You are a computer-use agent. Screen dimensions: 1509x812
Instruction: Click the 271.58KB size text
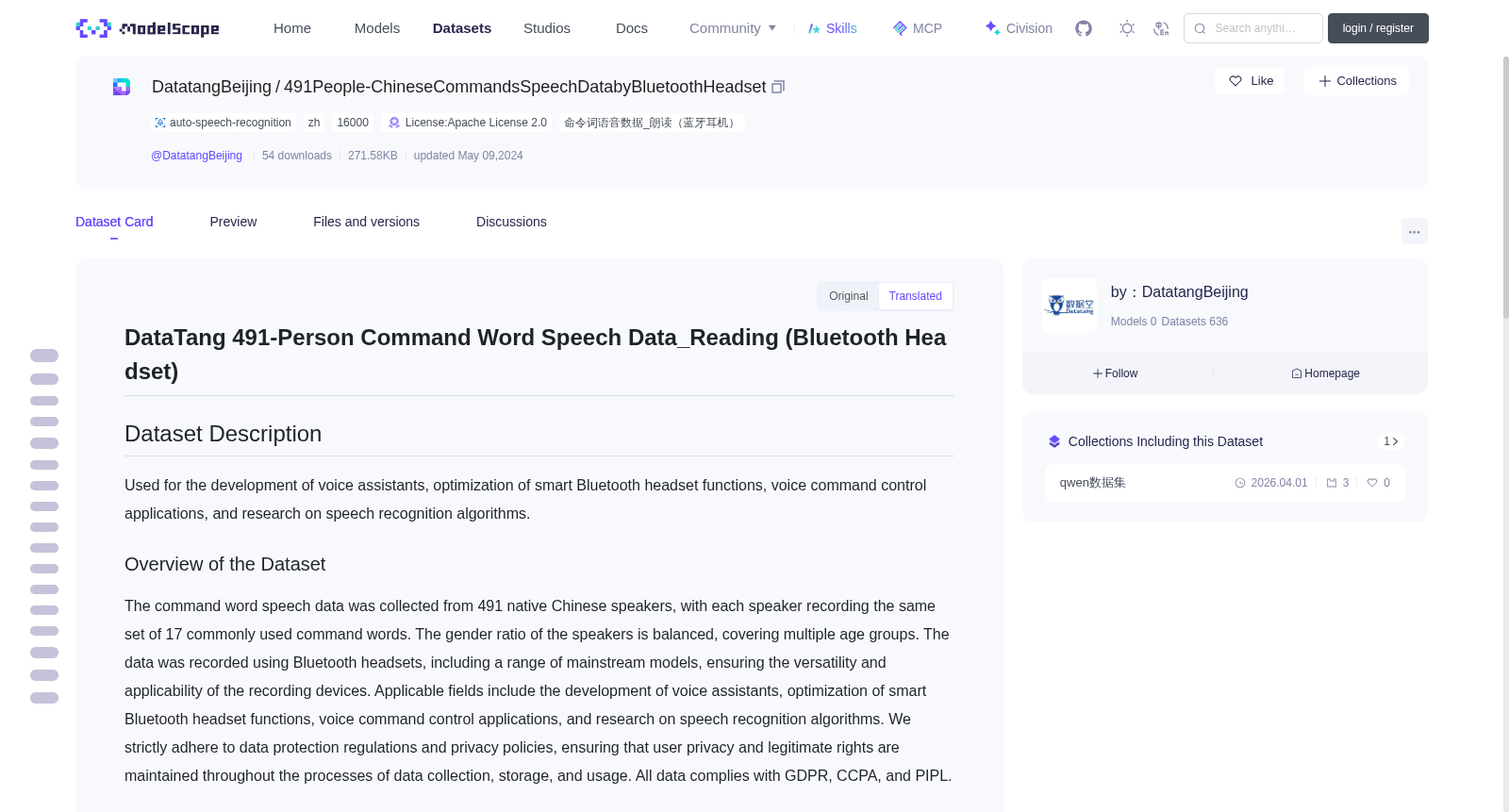pyautogui.click(x=373, y=156)
